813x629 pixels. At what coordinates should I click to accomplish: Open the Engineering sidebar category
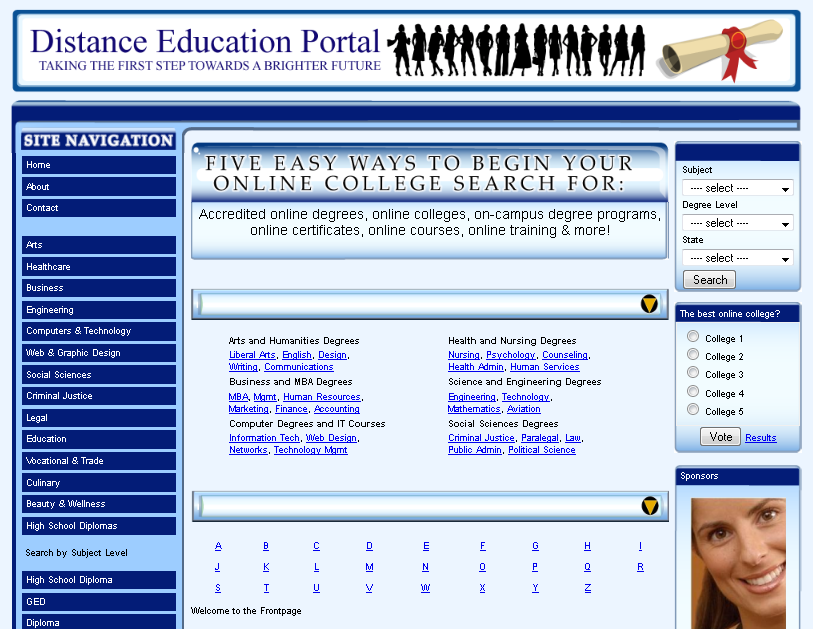(x=99, y=310)
